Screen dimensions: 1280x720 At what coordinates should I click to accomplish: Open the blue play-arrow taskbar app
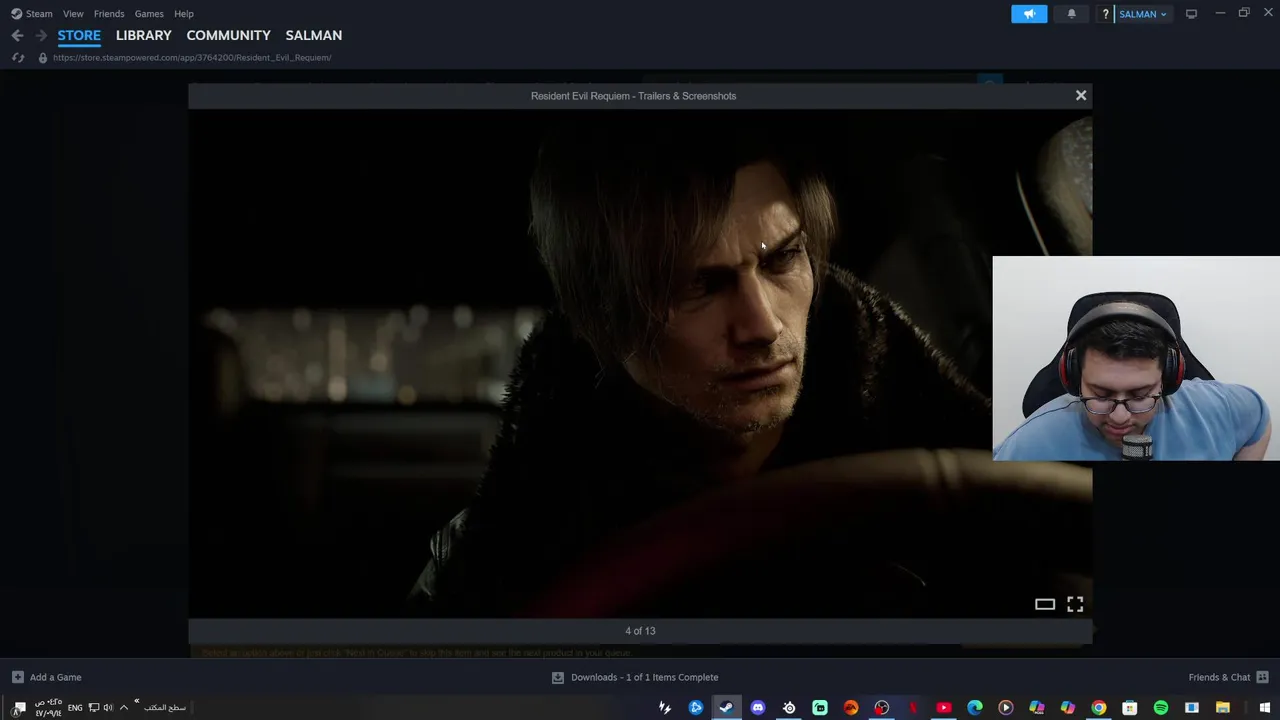696,707
